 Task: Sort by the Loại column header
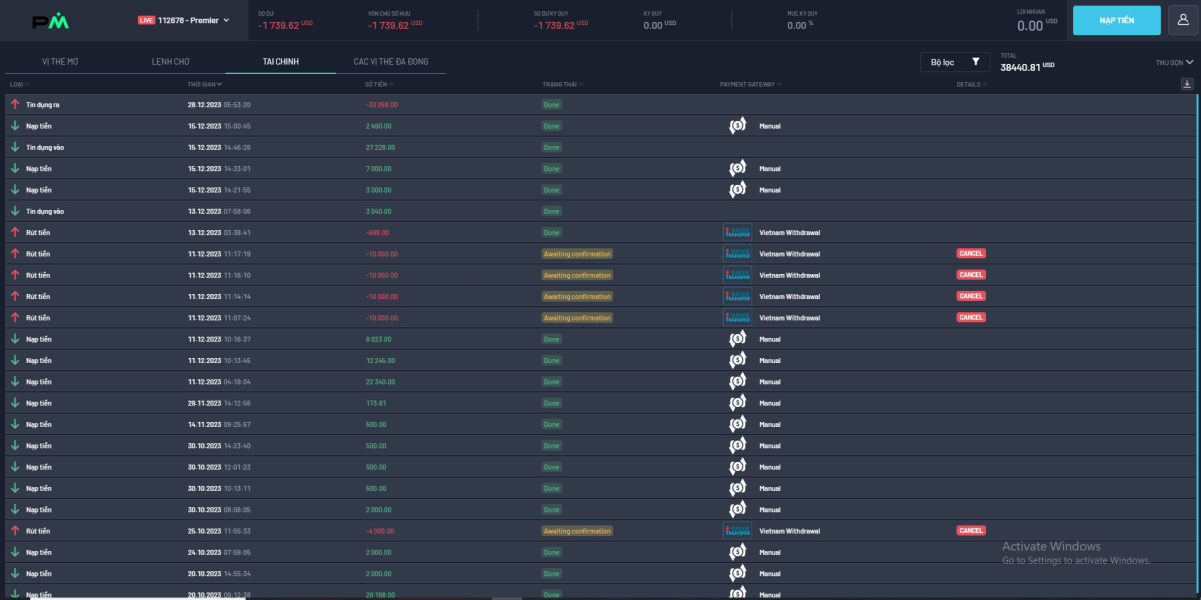coord(18,84)
